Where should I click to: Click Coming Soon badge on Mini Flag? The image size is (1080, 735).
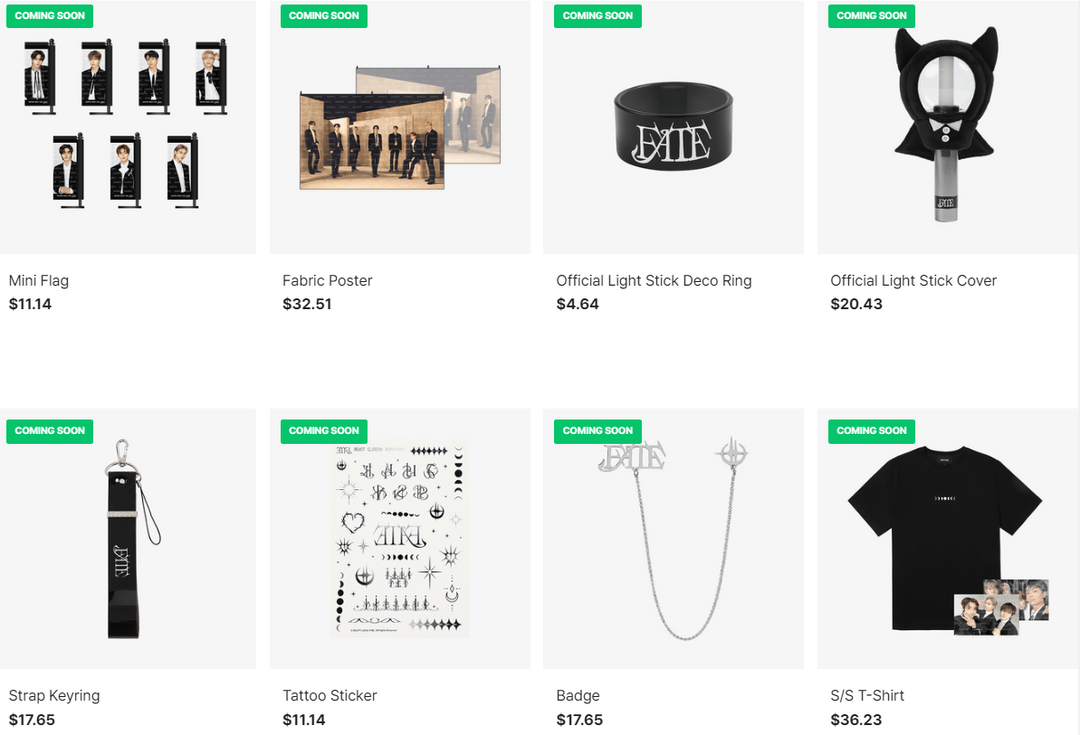(50, 16)
